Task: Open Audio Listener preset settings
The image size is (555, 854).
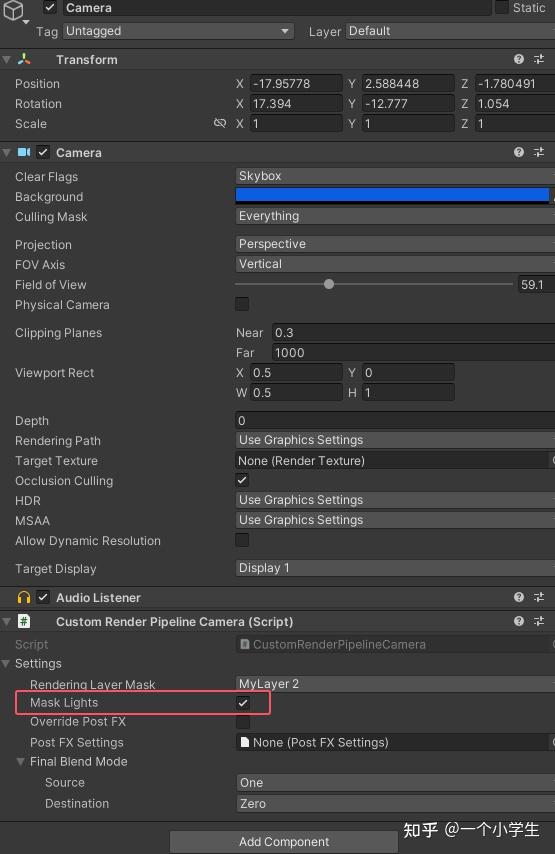Action: pyautogui.click(x=539, y=597)
